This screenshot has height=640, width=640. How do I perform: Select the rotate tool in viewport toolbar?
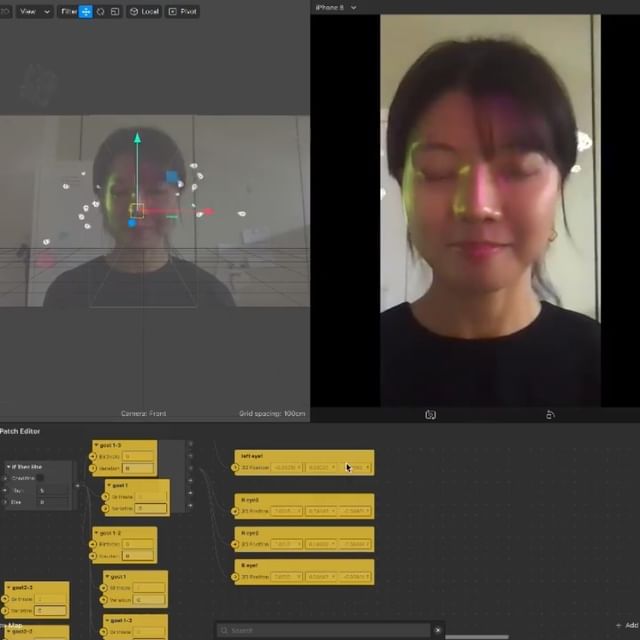coord(100,12)
